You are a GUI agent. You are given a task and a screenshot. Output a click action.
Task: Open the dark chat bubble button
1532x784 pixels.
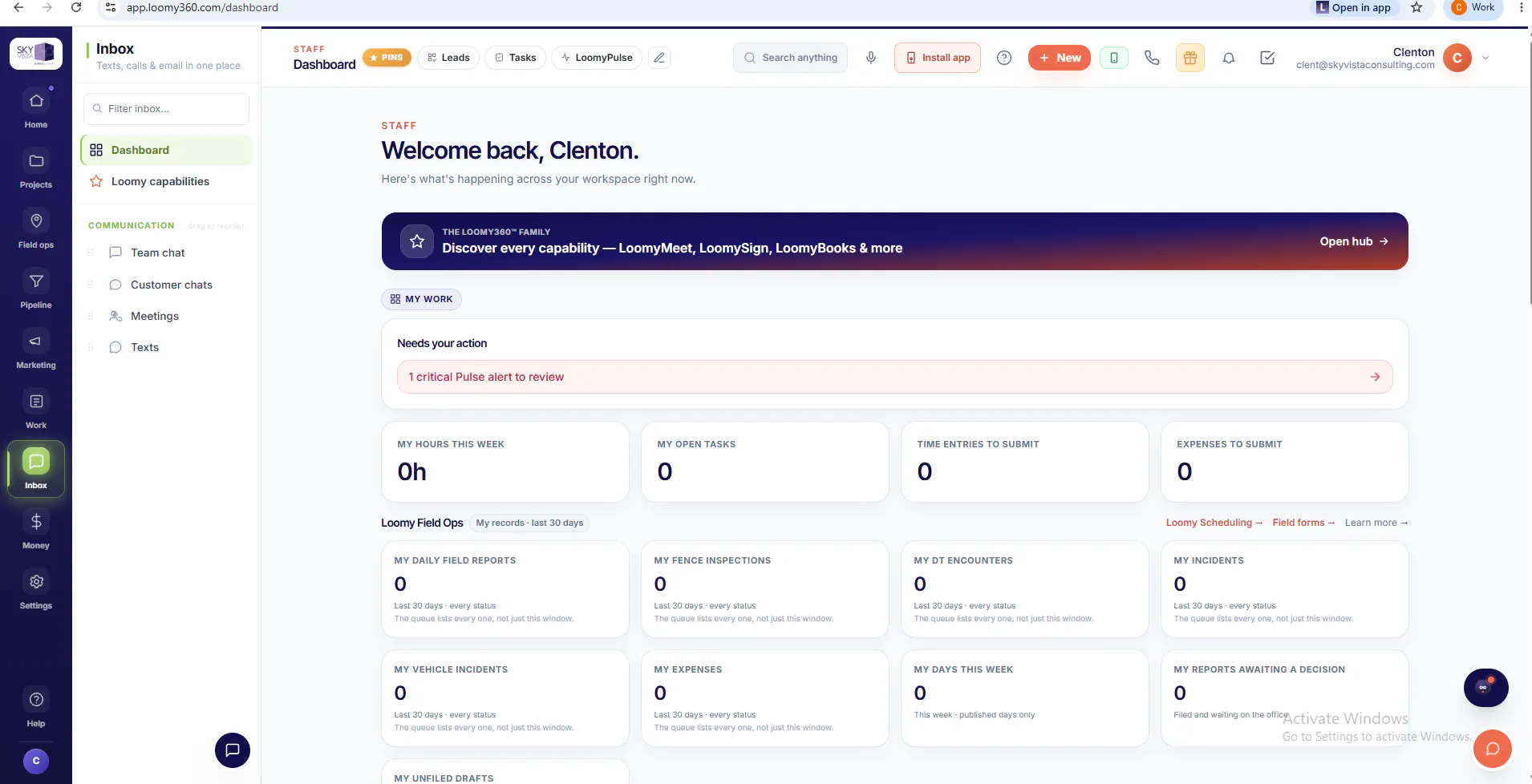[x=233, y=750]
